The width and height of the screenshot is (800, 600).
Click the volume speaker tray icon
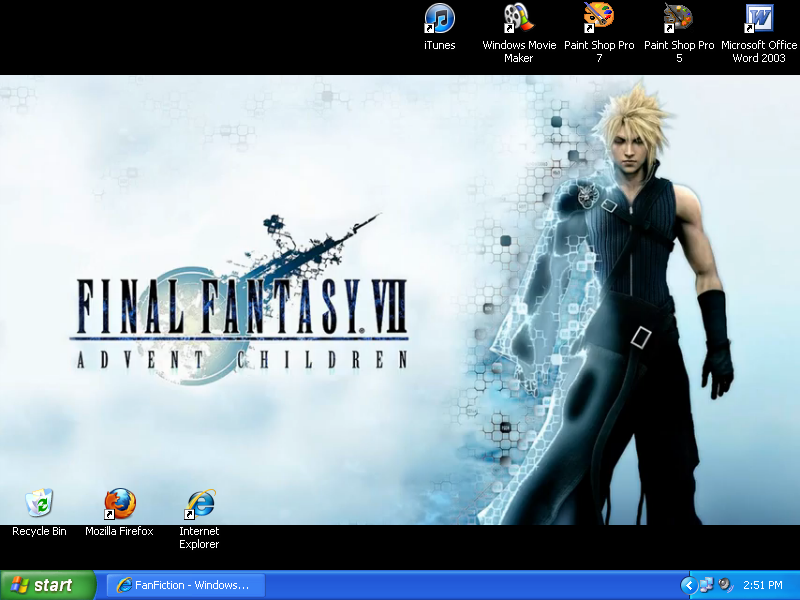(x=724, y=585)
